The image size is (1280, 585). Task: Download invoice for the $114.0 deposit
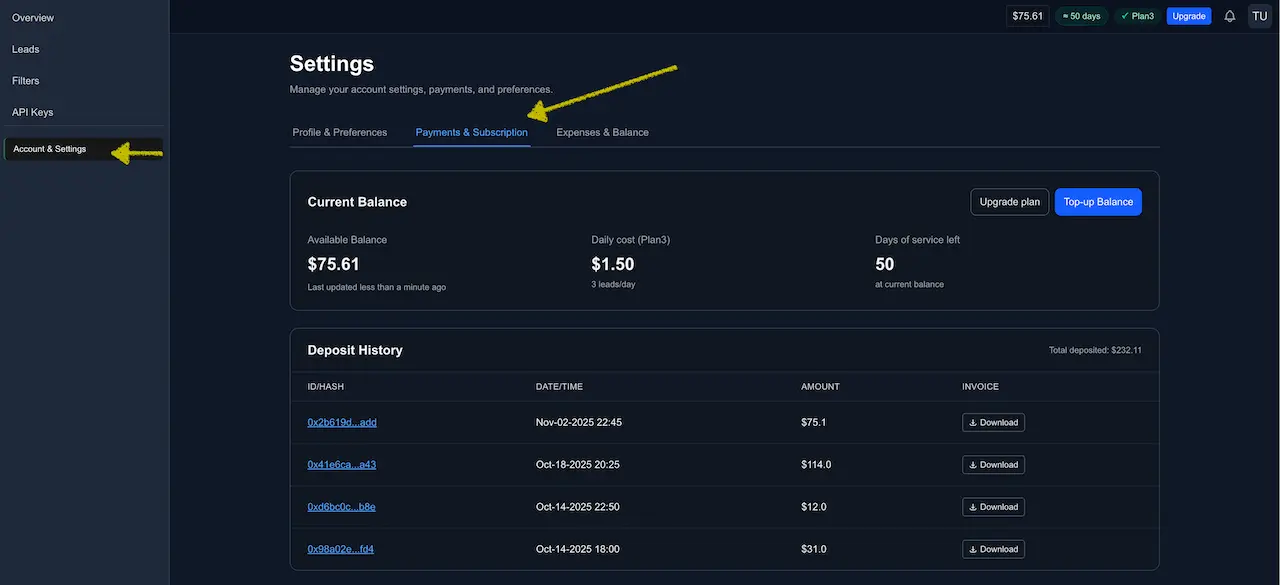993,464
